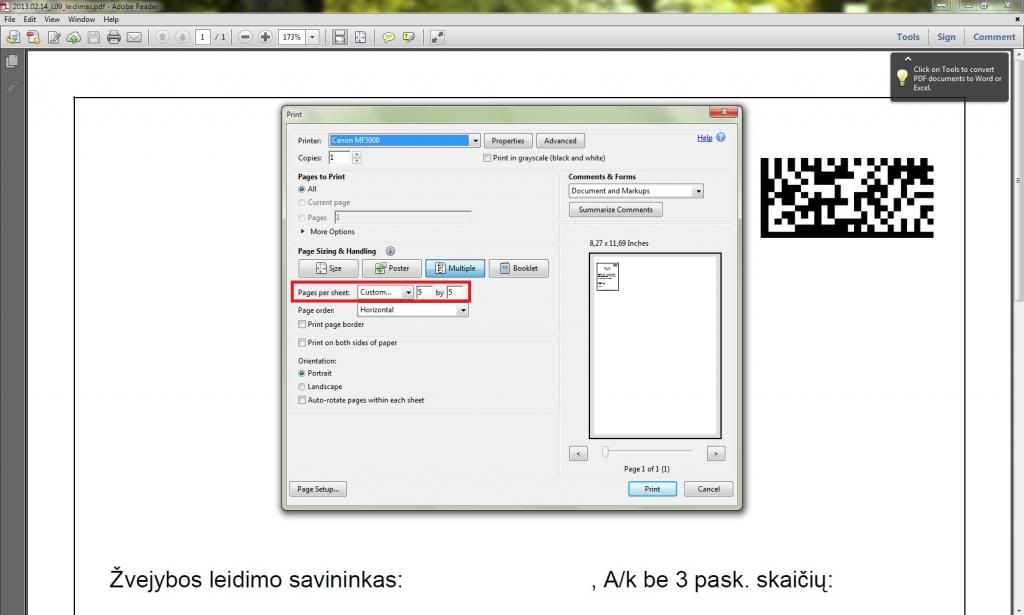Open the Printer dropdown list
Viewport: 1024px width, 615px height.
[475, 140]
